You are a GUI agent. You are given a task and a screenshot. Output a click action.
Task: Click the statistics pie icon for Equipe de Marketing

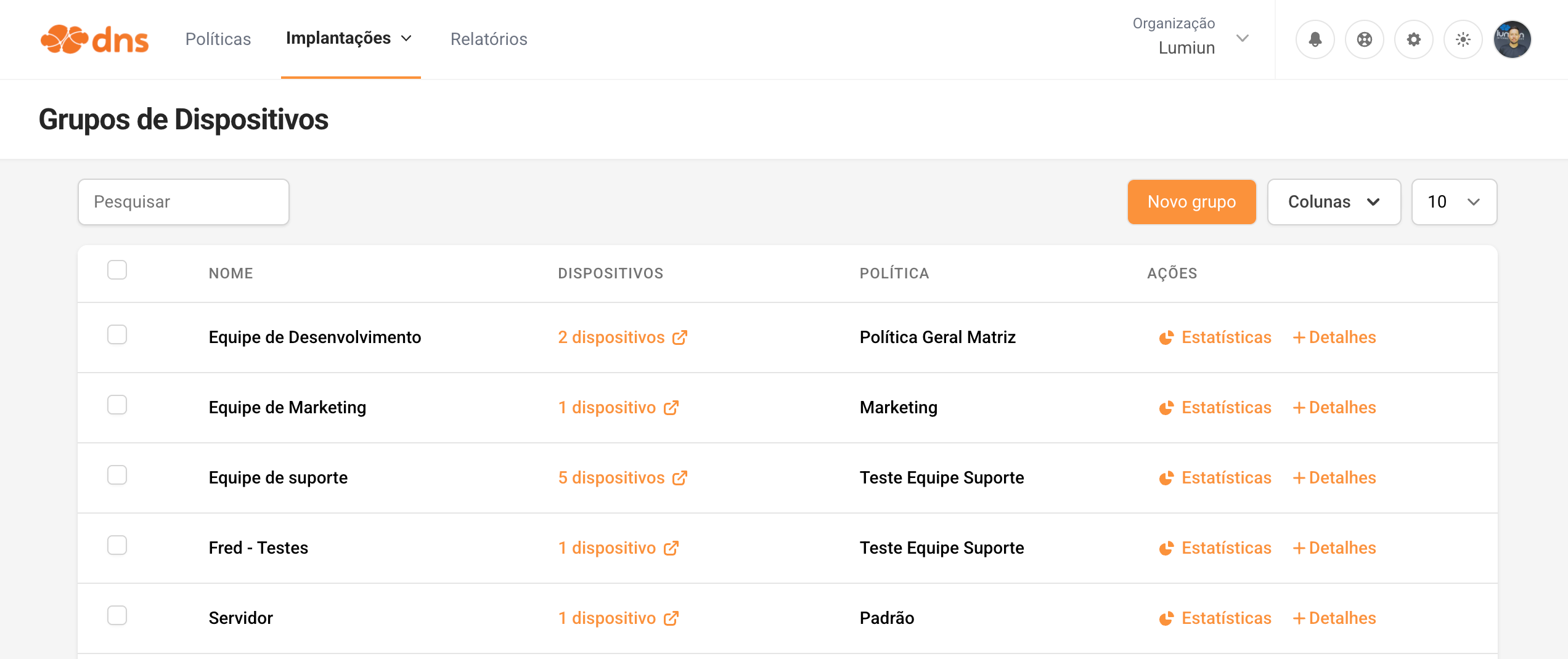tap(1166, 408)
